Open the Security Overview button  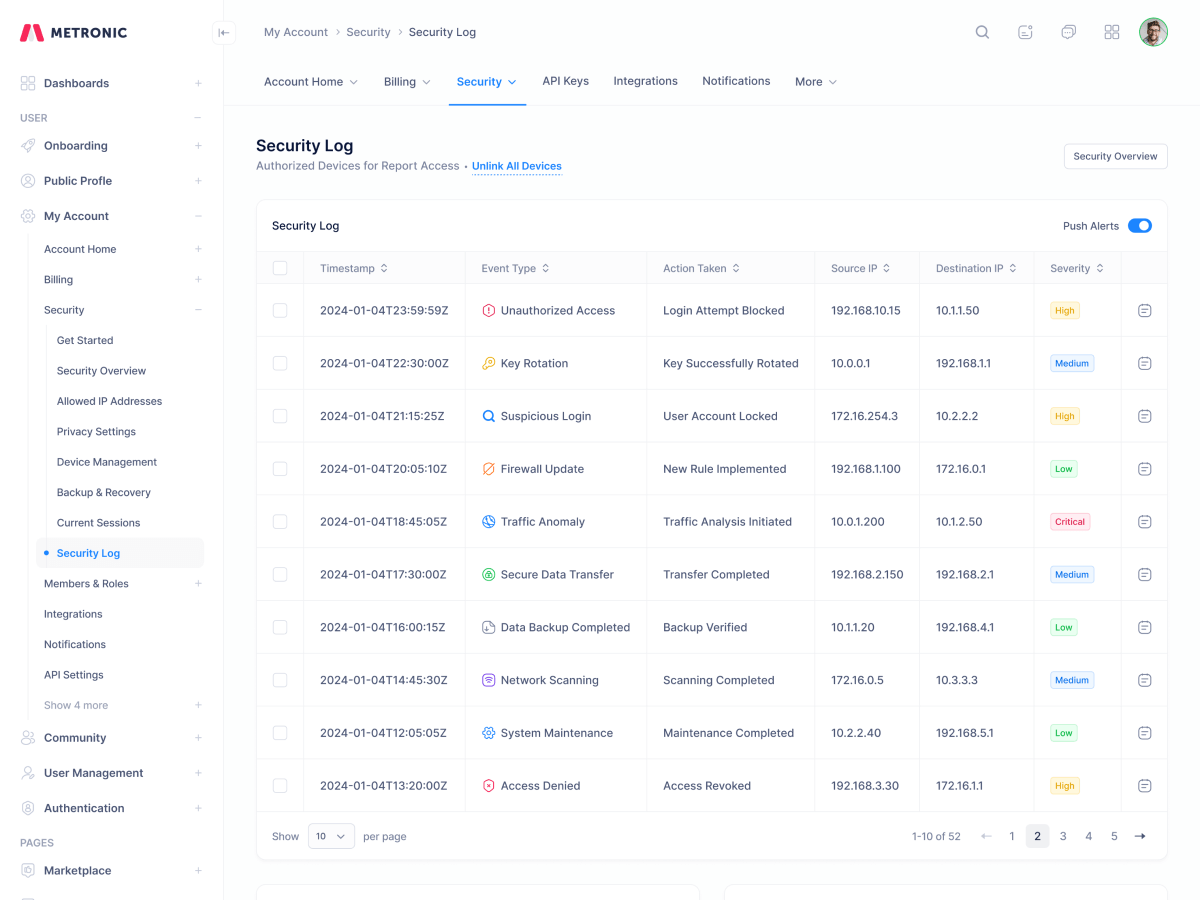[x=1115, y=156]
